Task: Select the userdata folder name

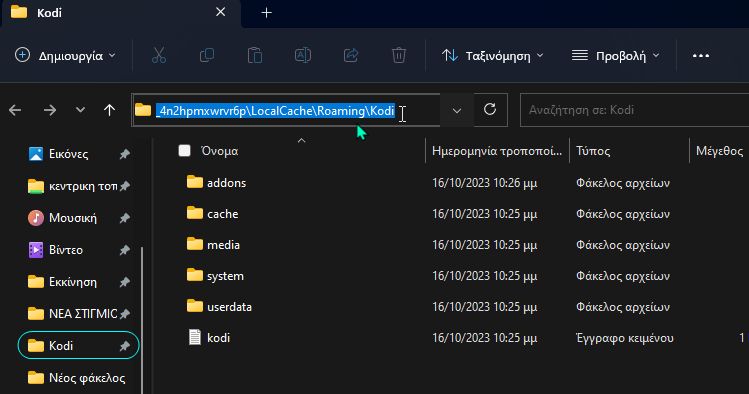Action: [x=229, y=307]
